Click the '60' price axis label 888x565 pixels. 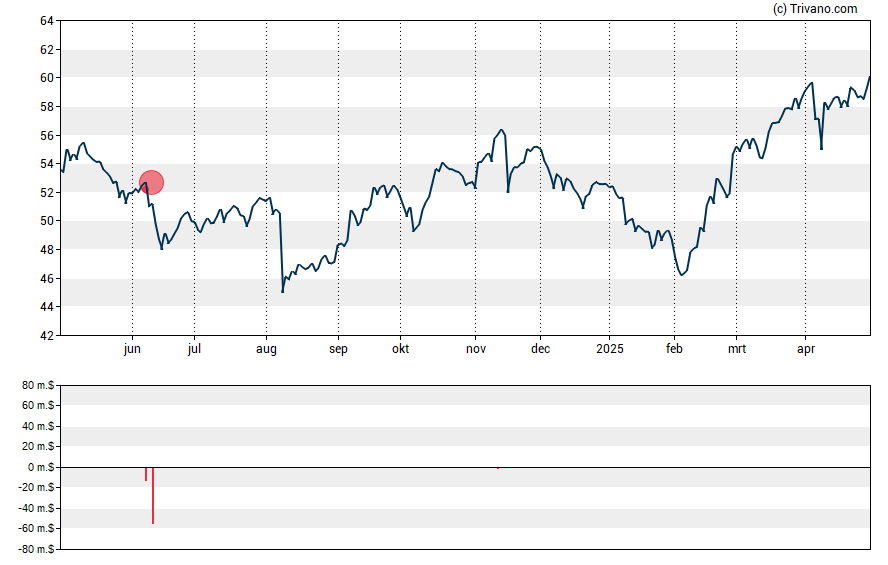[46, 78]
